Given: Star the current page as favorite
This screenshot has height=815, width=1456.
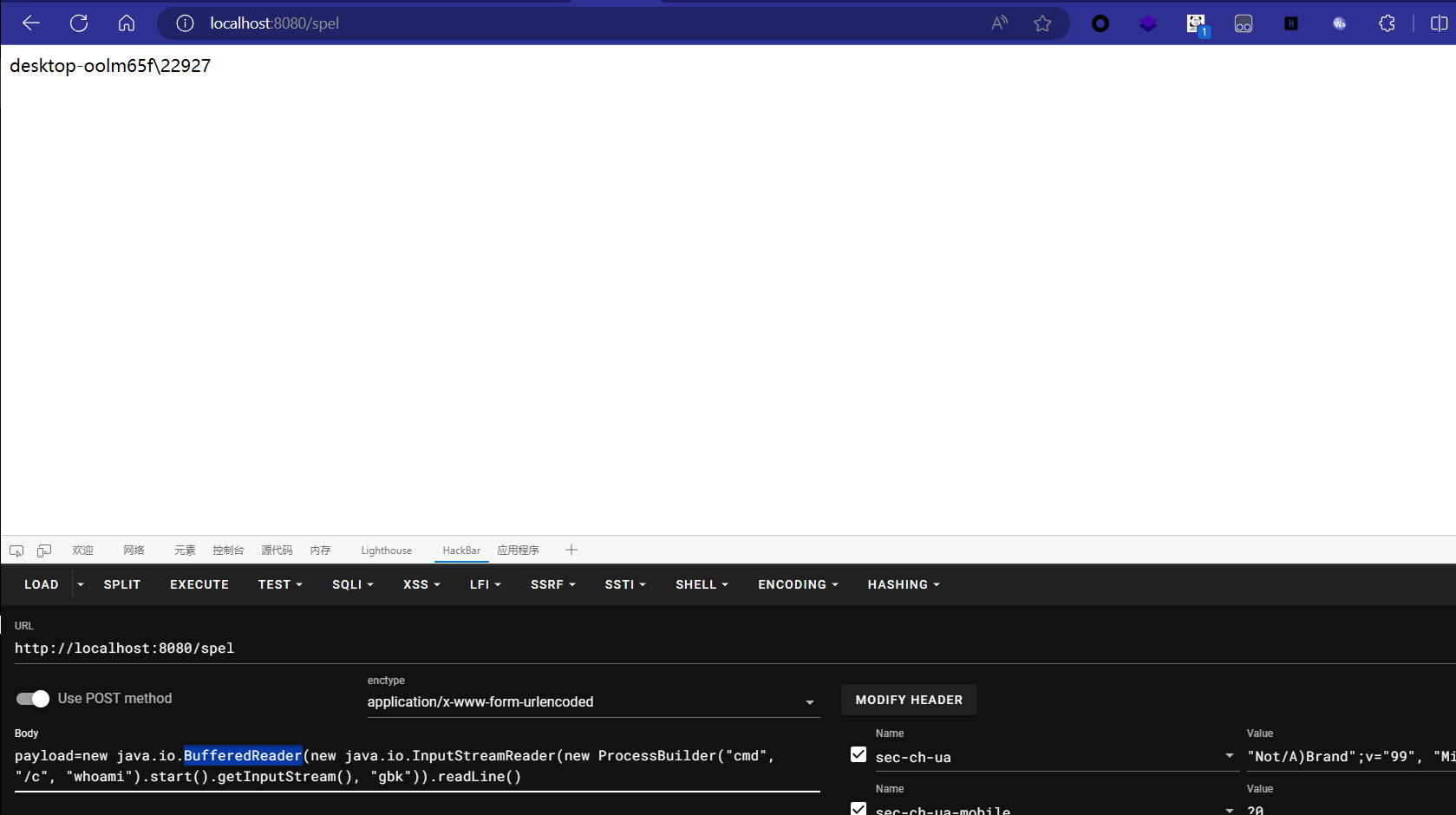Looking at the screenshot, I should 1042,23.
